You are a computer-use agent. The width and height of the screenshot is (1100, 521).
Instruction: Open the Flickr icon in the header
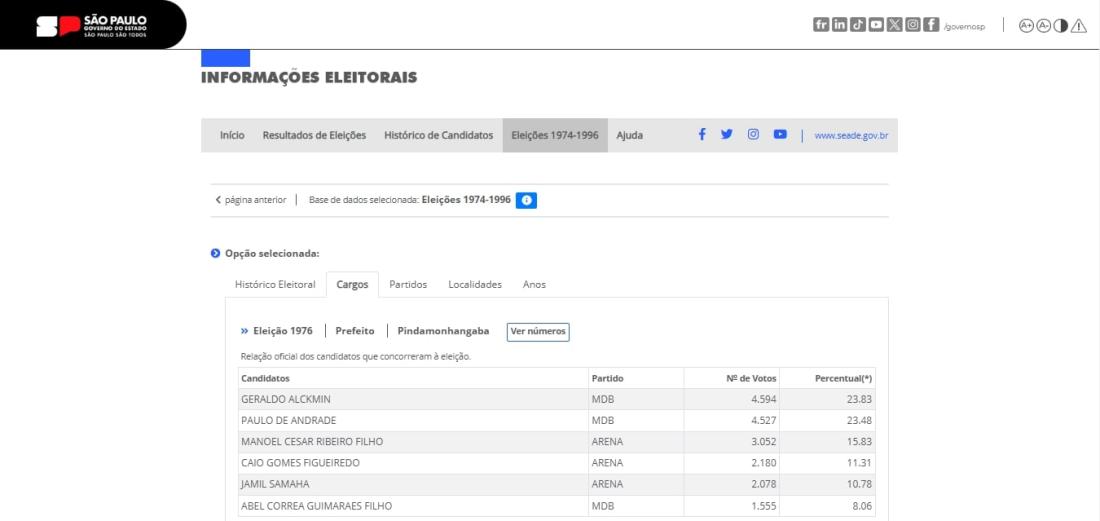(x=821, y=25)
